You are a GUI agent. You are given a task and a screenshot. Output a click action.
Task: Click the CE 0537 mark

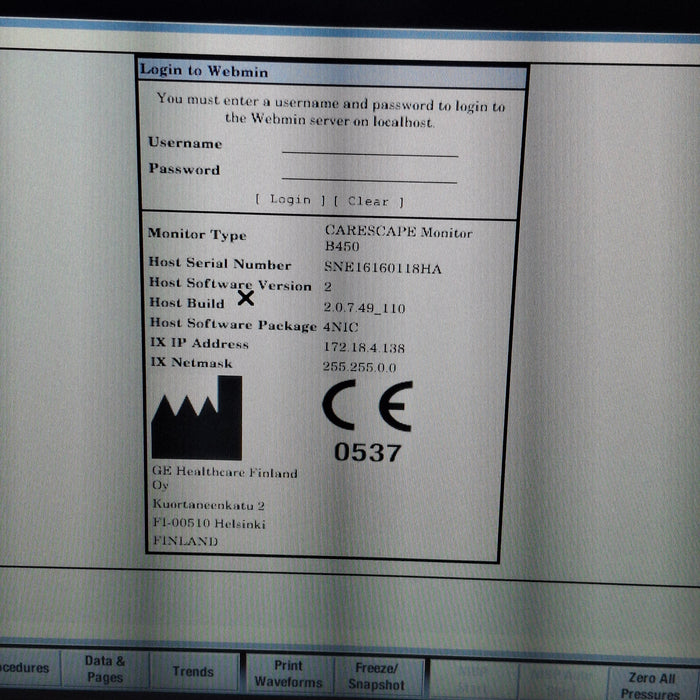point(367,421)
